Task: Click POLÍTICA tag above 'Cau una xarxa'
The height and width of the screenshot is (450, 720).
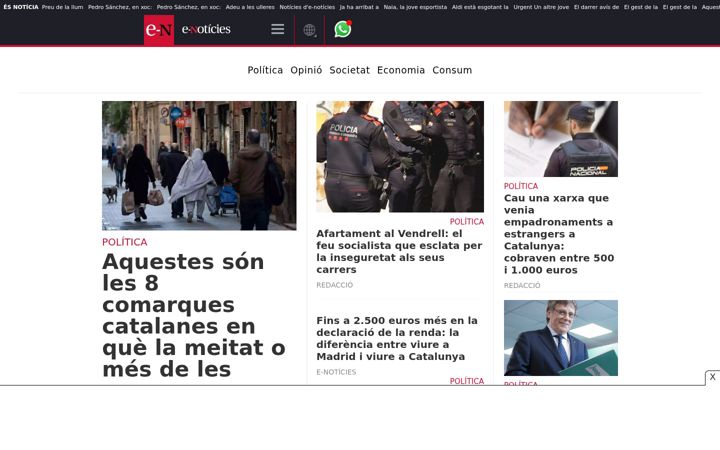Action: [521, 186]
